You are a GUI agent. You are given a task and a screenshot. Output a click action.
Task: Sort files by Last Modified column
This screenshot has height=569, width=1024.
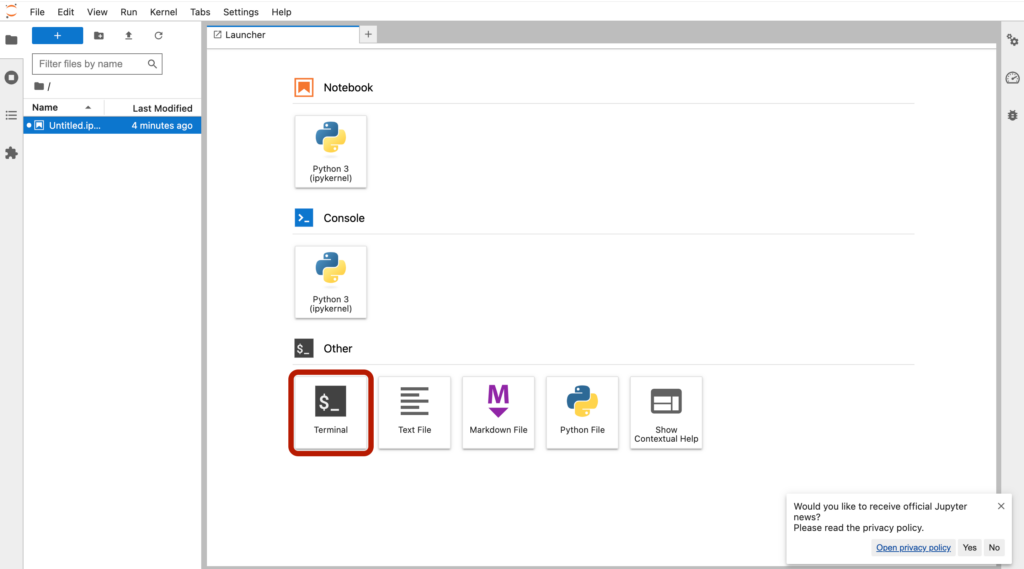(x=153, y=108)
